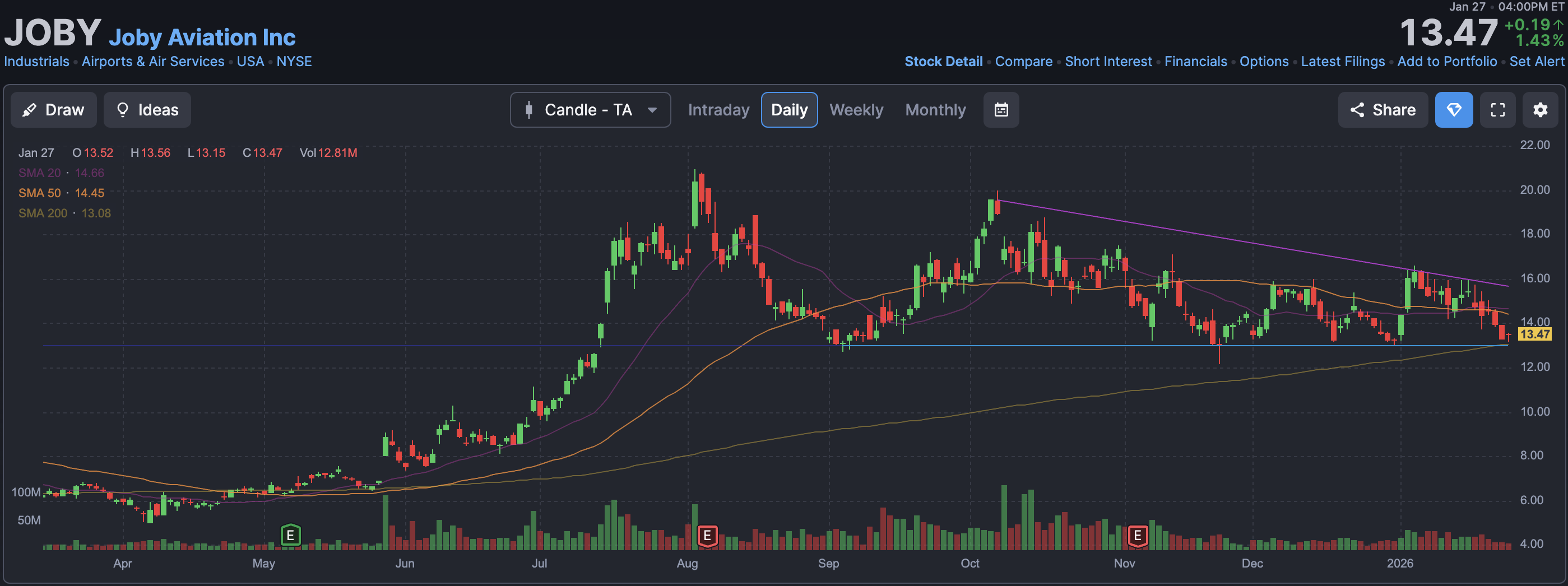Click the Vol 12.81M readout
This screenshot has width=1568, height=586.
click(x=328, y=153)
